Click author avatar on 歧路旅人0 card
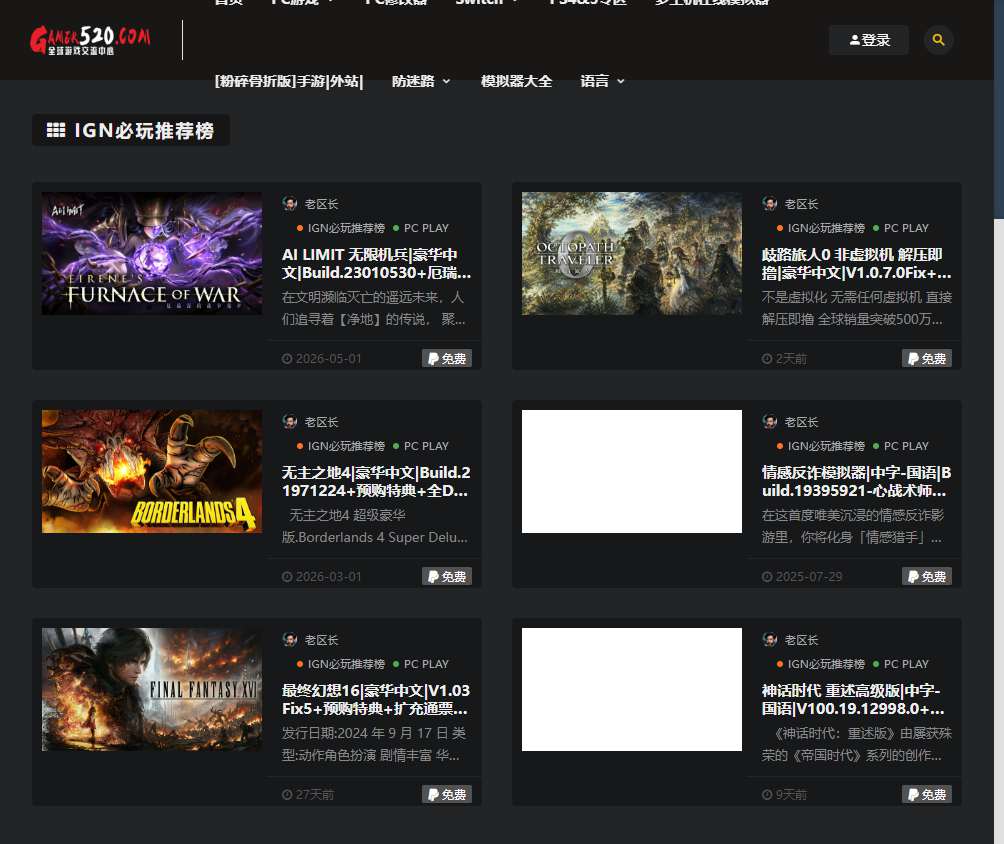Screen dimensions: 1004x844 click(x=770, y=204)
